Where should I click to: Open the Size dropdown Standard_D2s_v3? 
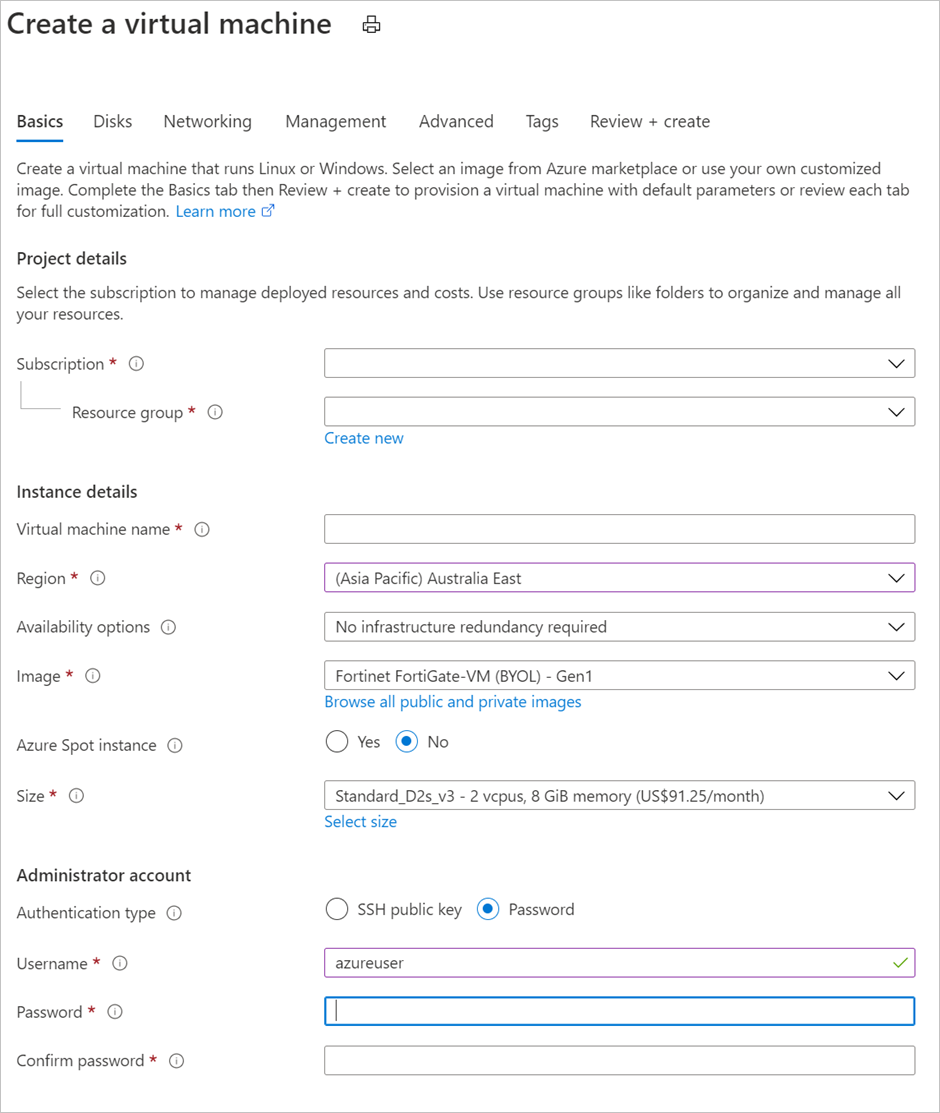point(619,796)
